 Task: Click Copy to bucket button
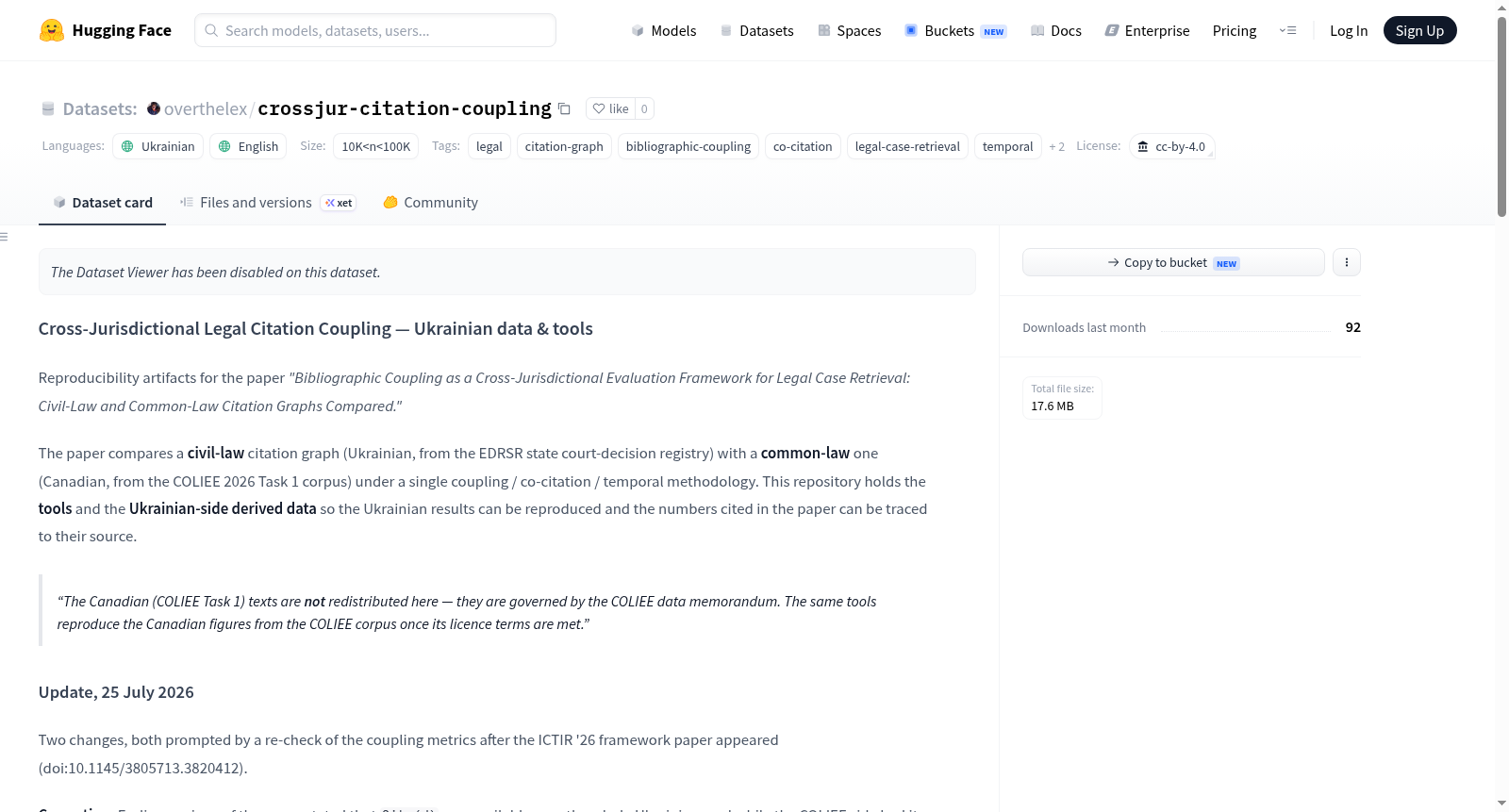(1173, 262)
